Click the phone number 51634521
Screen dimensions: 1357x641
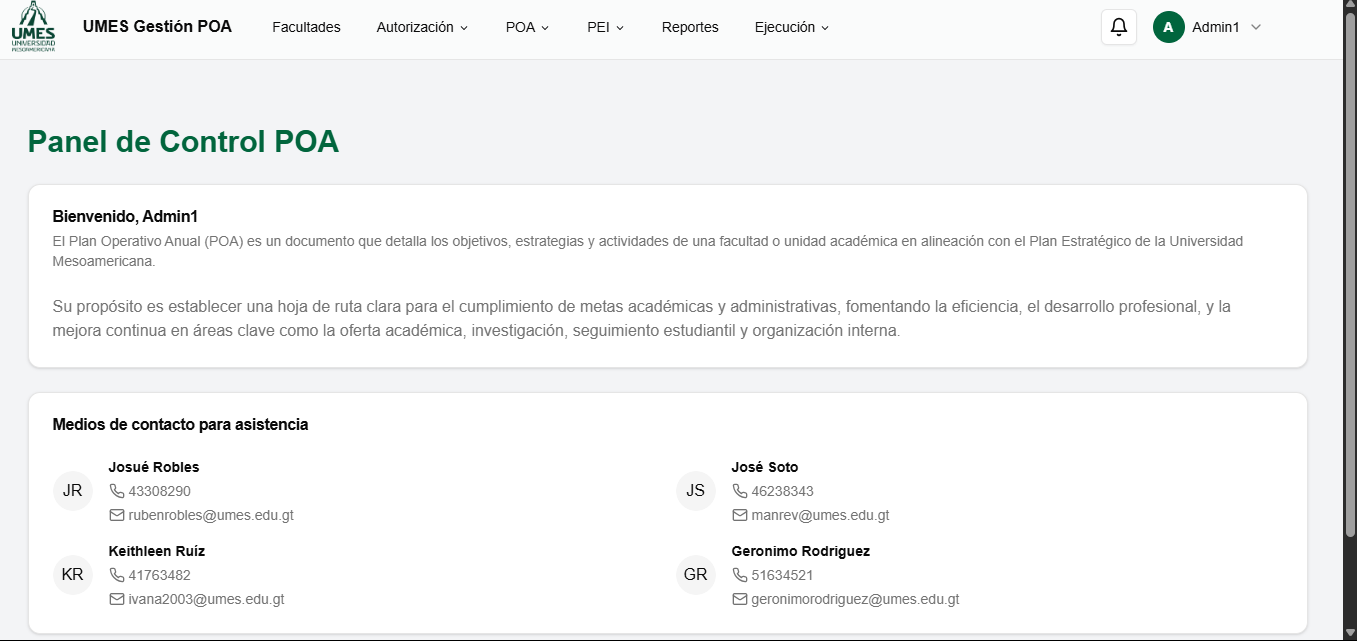[x=782, y=575]
